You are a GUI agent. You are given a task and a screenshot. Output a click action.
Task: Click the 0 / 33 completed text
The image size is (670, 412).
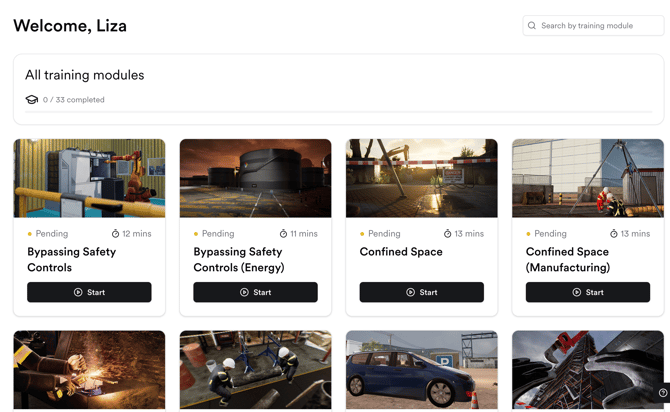tap(73, 100)
